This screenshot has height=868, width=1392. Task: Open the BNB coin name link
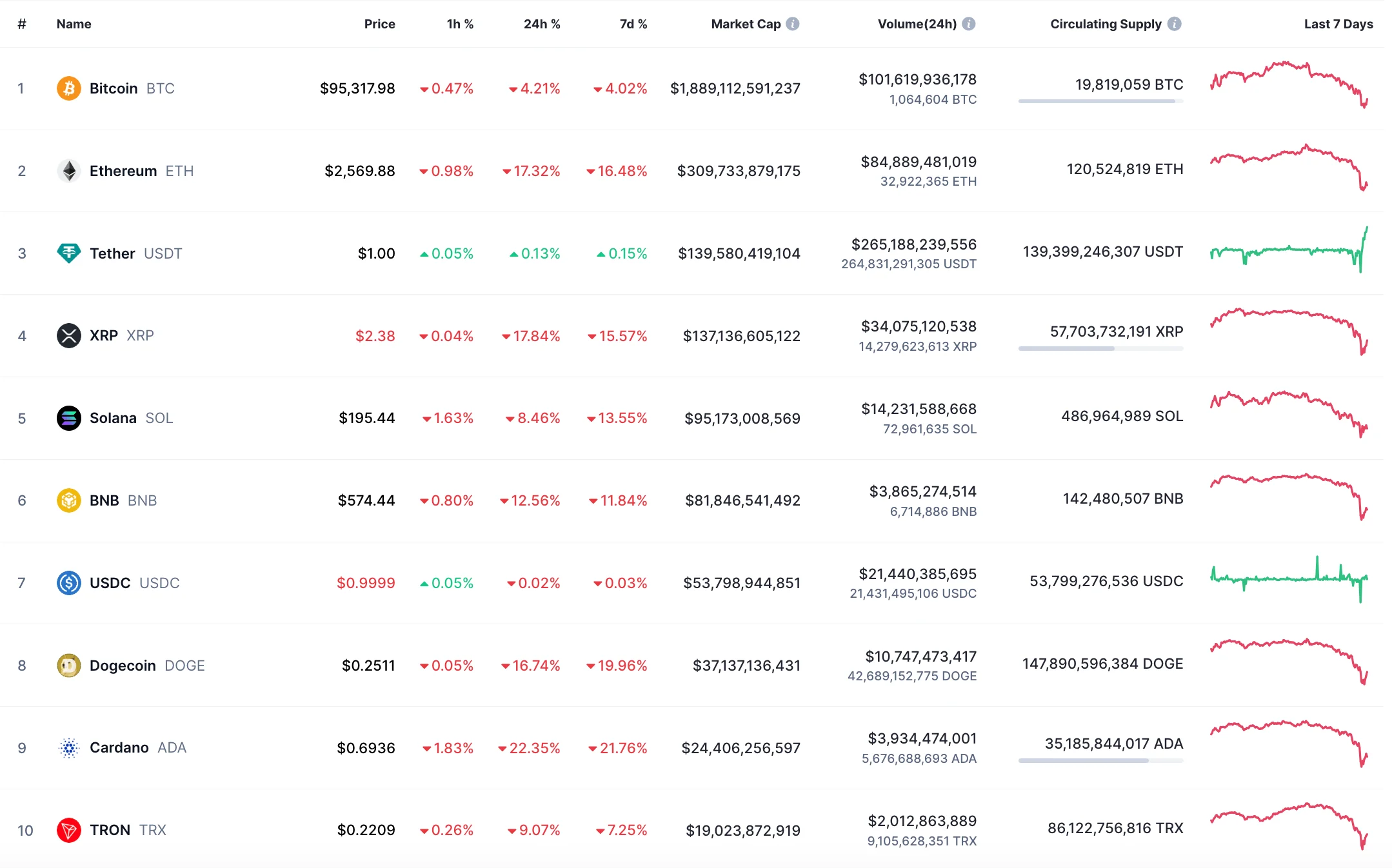tap(104, 500)
